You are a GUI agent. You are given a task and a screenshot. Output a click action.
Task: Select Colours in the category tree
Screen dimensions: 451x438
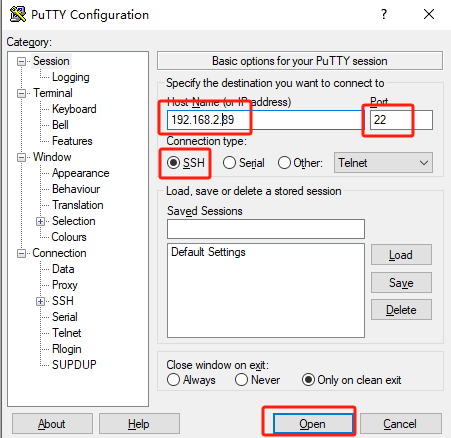click(x=69, y=237)
